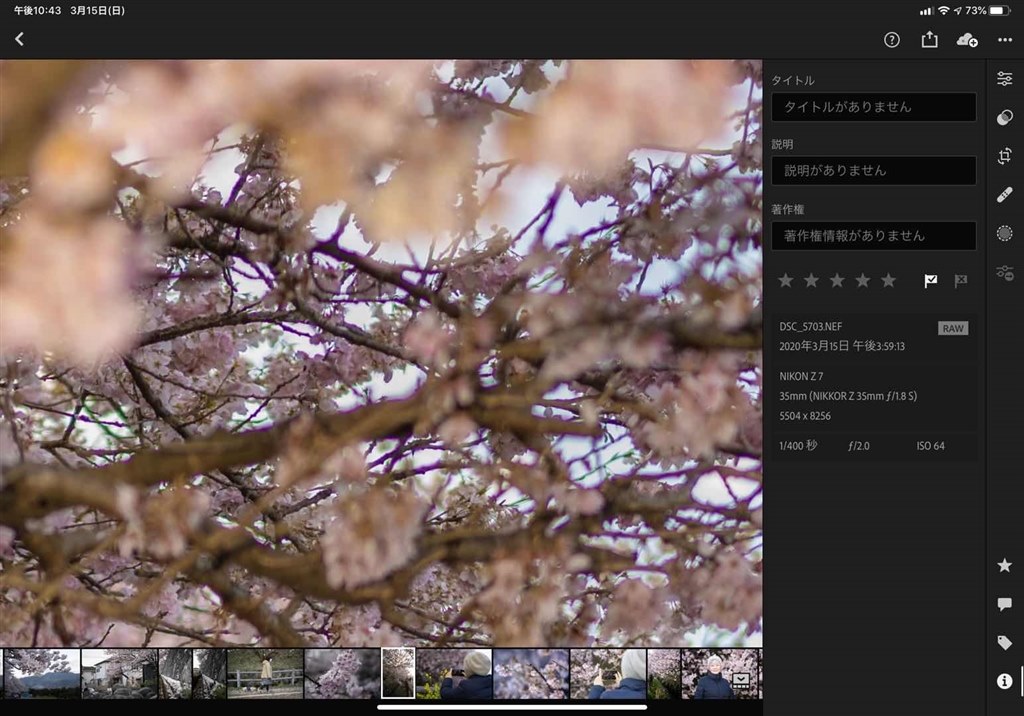Open the Share dialog
The height and width of the screenshot is (716, 1024).
pyautogui.click(x=929, y=40)
